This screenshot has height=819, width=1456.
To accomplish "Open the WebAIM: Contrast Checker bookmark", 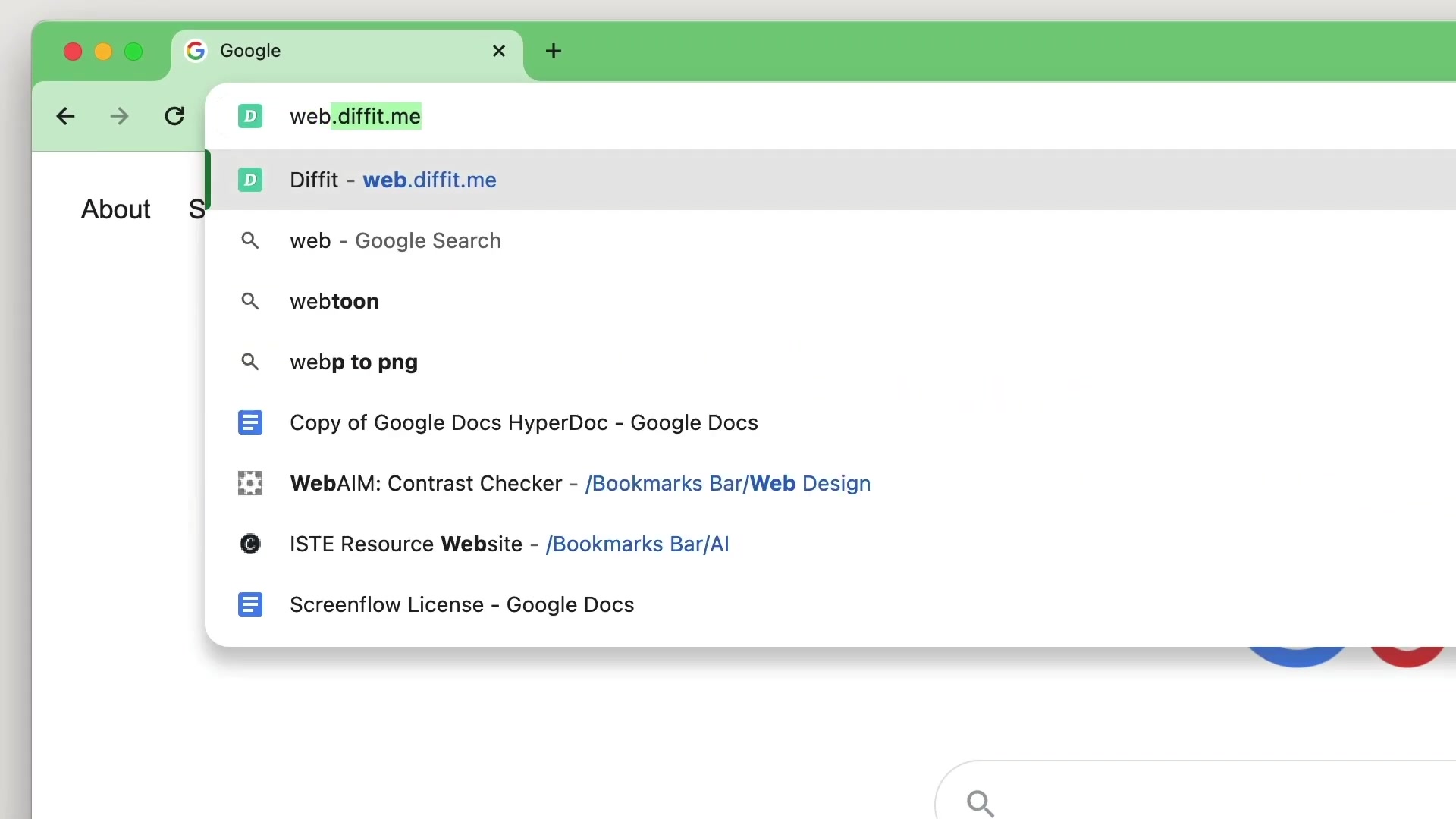I will 830,483.
